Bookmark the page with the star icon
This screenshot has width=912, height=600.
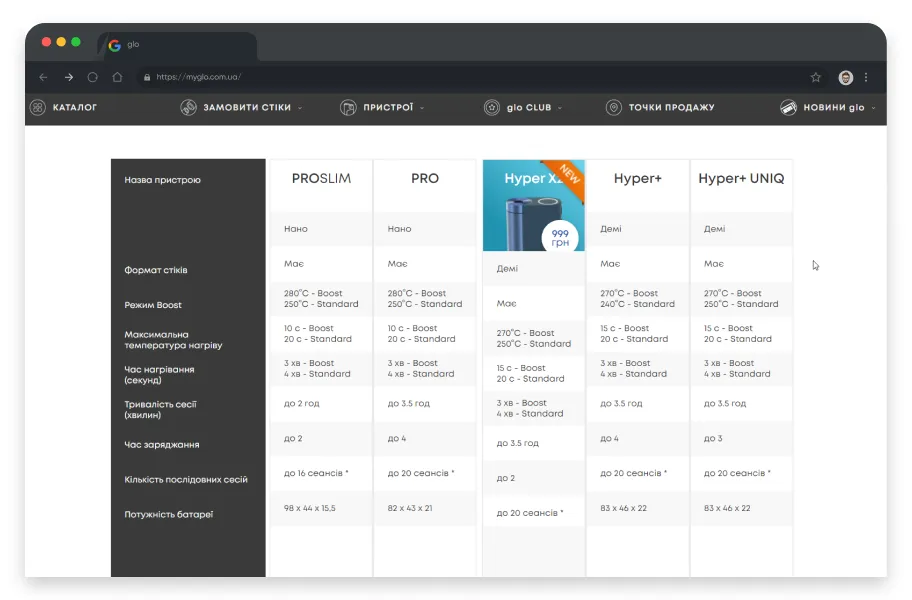[815, 77]
